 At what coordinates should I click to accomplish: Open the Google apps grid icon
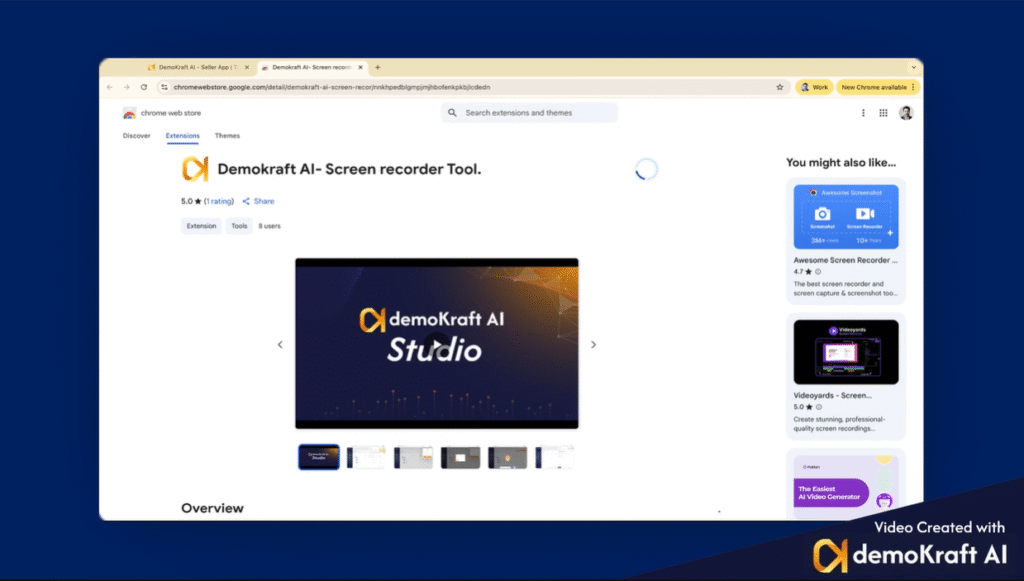pyautogui.click(x=883, y=113)
